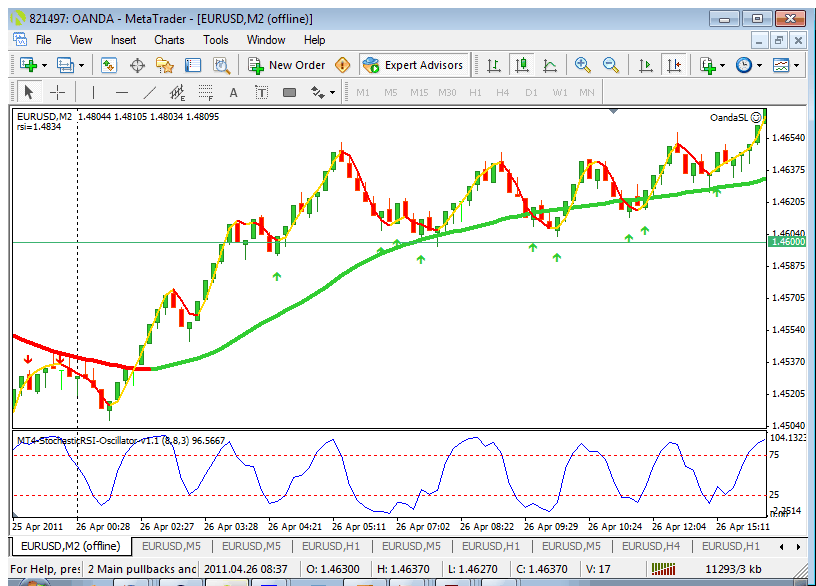Open the New Chart dropdown arrow
Image resolution: width=816 pixels, height=586 pixels.
44,66
